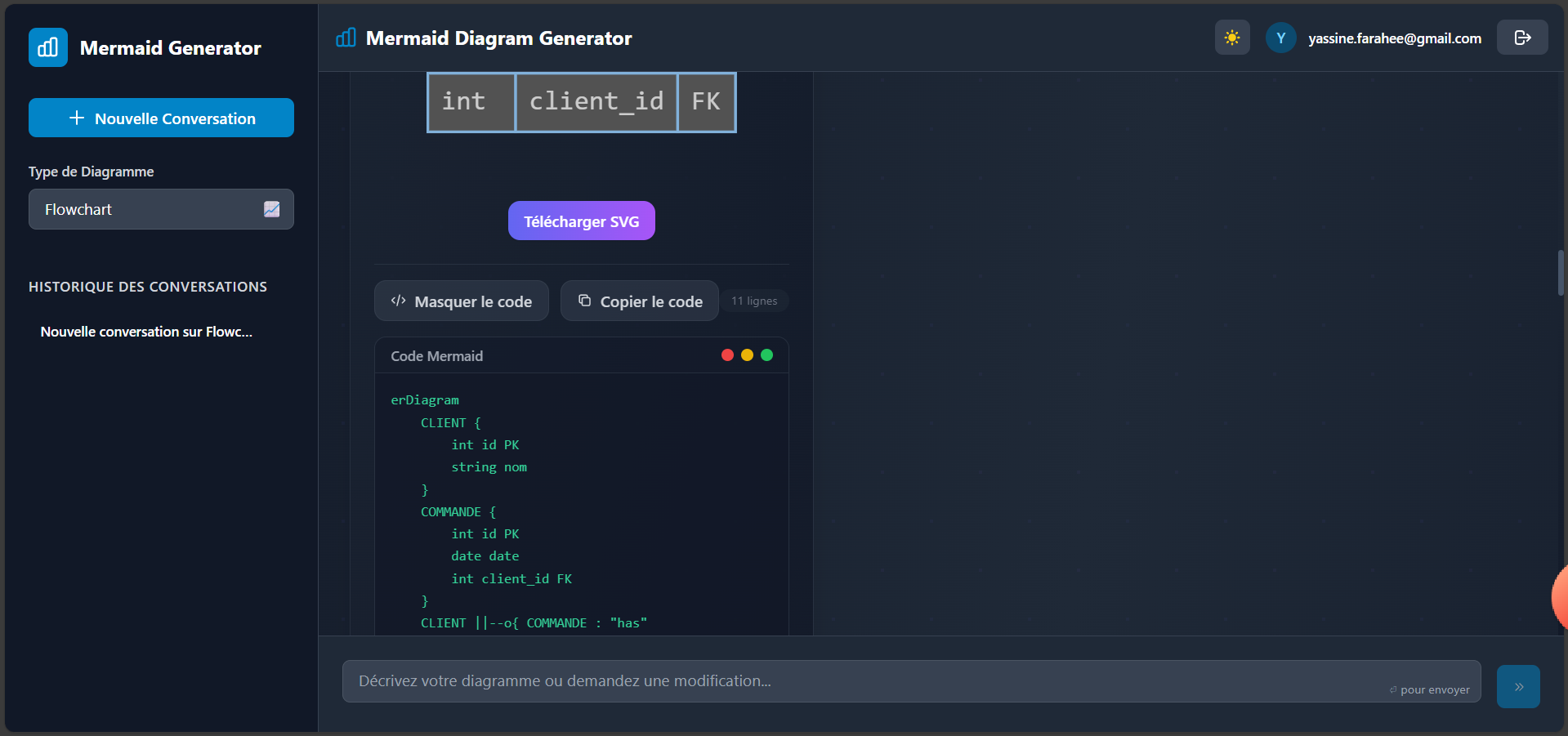Open the Nouvelle conversation sur Flowc... history item

(x=146, y=332)
